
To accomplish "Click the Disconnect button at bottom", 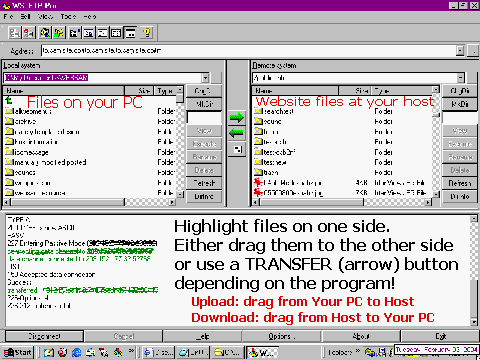I will [44, 336].
